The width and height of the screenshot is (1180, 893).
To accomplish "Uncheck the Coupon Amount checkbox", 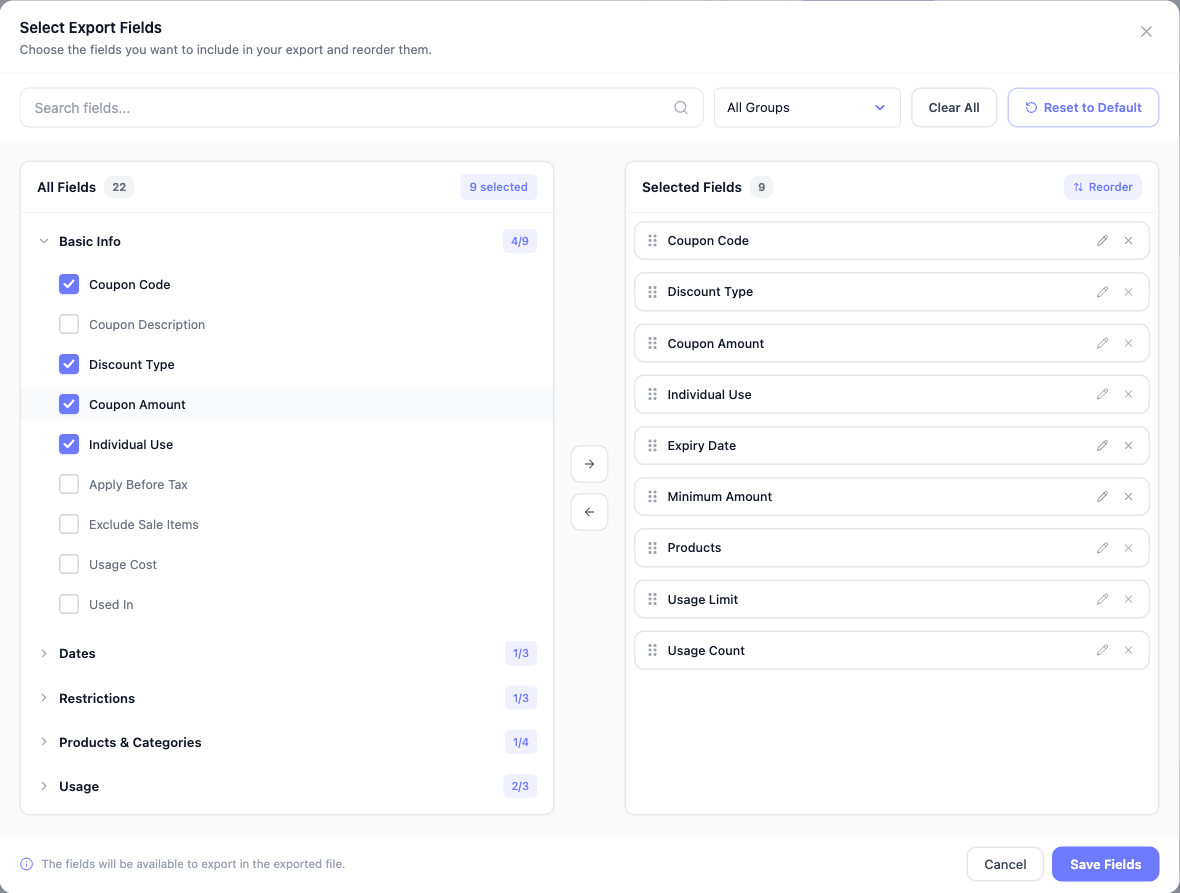I will click(68, 404).
